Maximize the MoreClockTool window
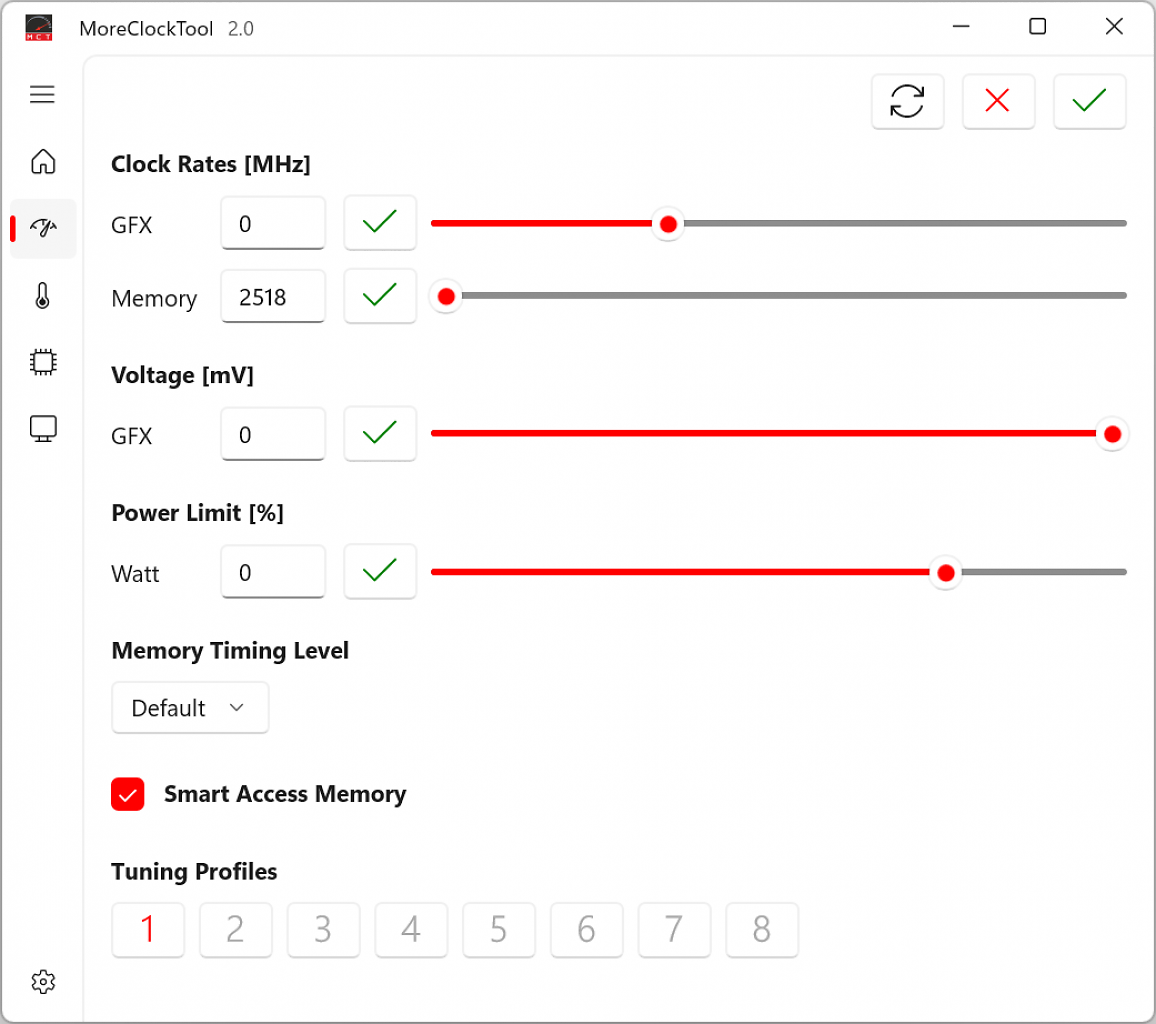This screenshot has height=1024, width=1156. click(1037, 27)
